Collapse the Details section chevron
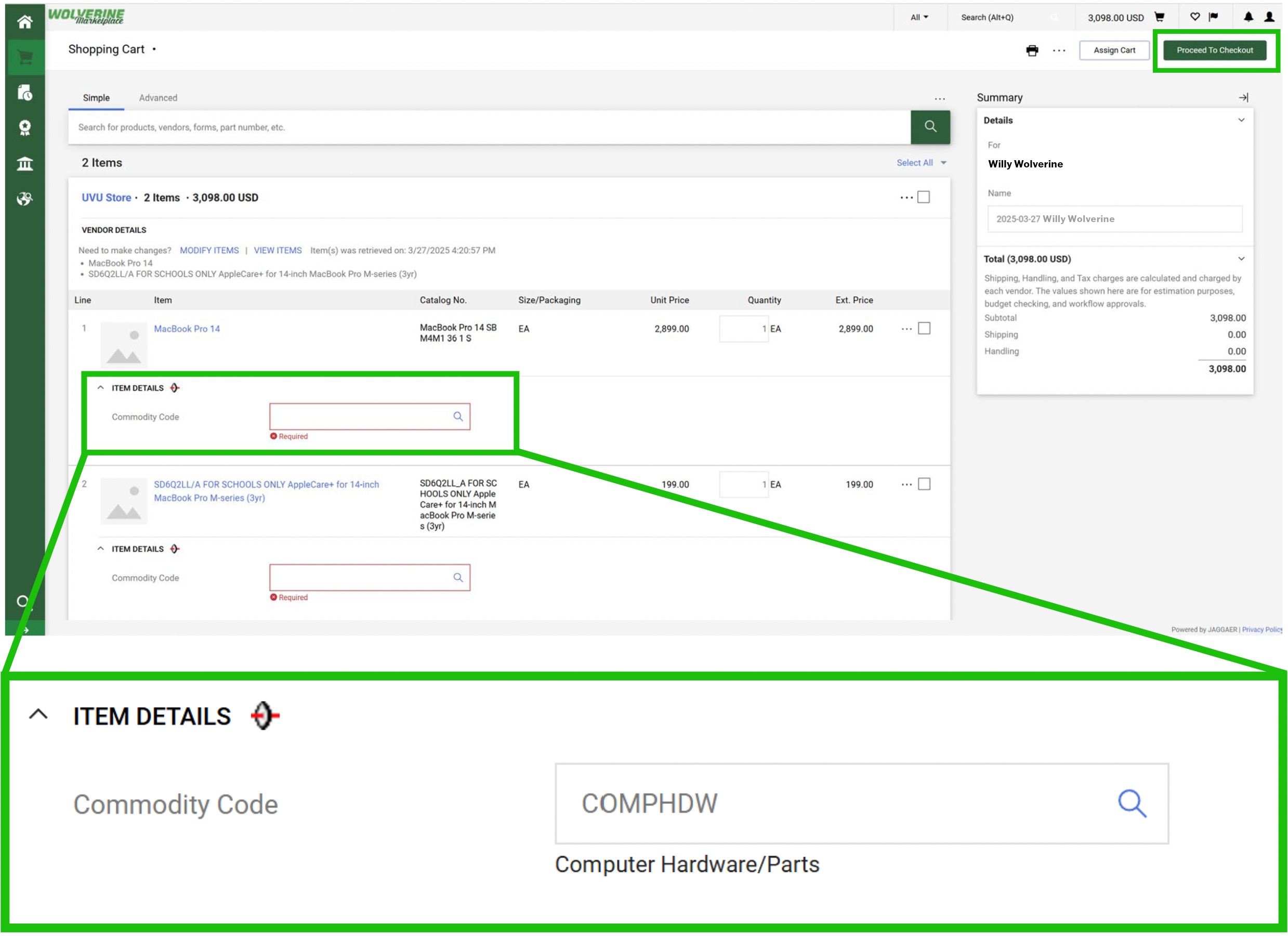Screen dimensions: 1288x936 (x=1241, y=120)
